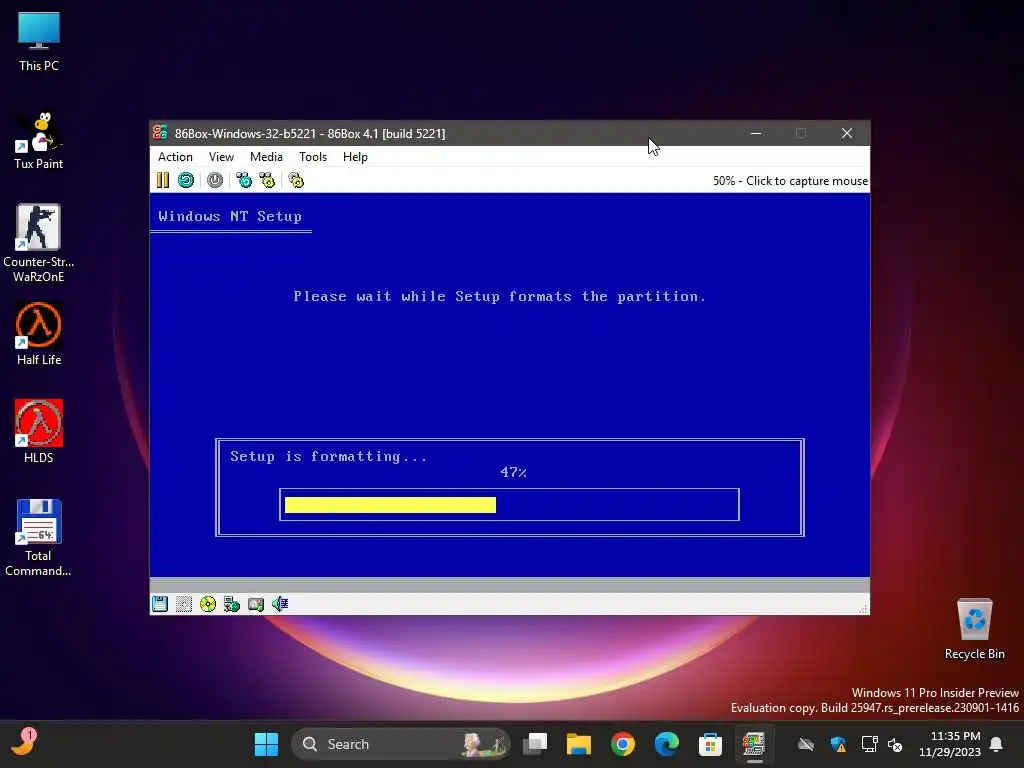1024x768 pixels.
Task: Pause the 86Box emulation
Action: click(163, 180)
